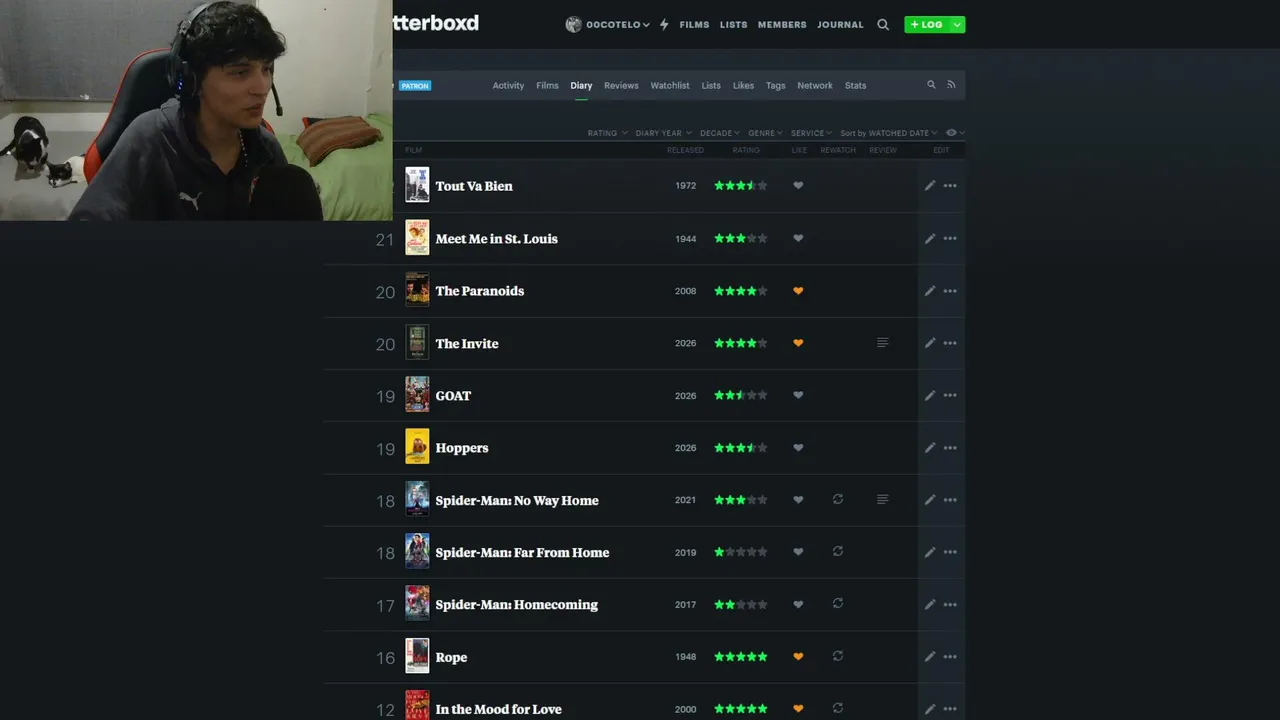The width and height of the screenshot is (1280, 720).
Task: Open the In the Mood for Love title link
Action: coord(498,709)
